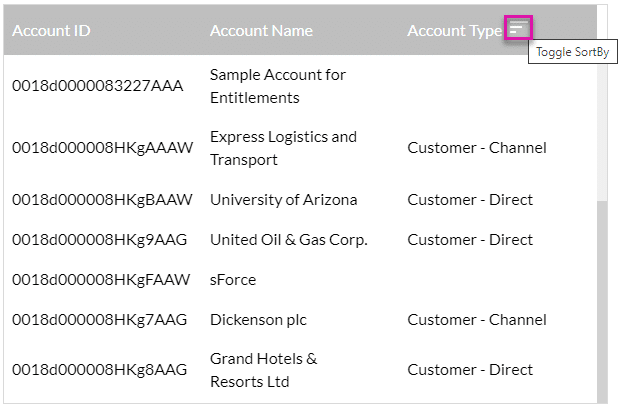Viewport: 625px width, 408px height.
Task: Click the Account Type header text
Action: (454, 31)
